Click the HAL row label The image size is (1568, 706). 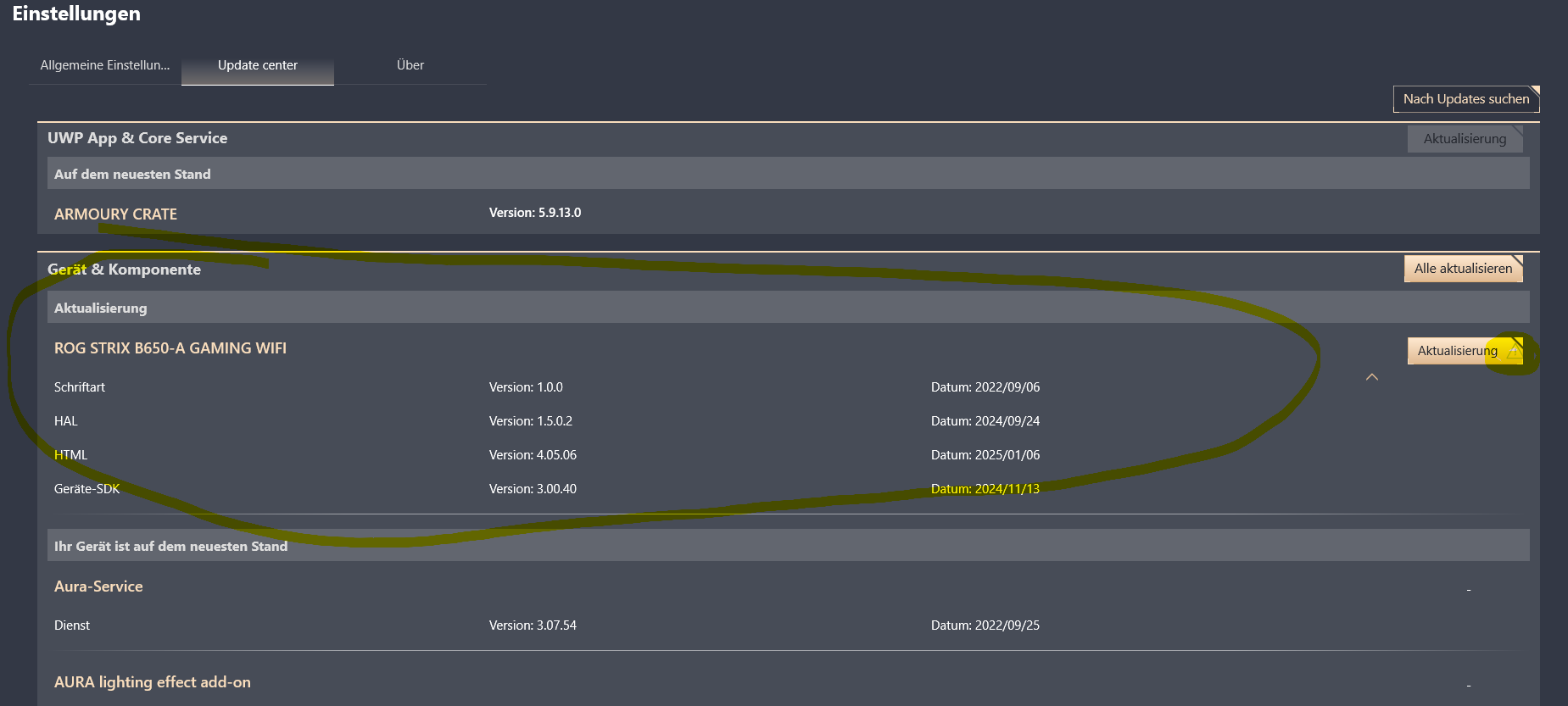tap(66, 421)
